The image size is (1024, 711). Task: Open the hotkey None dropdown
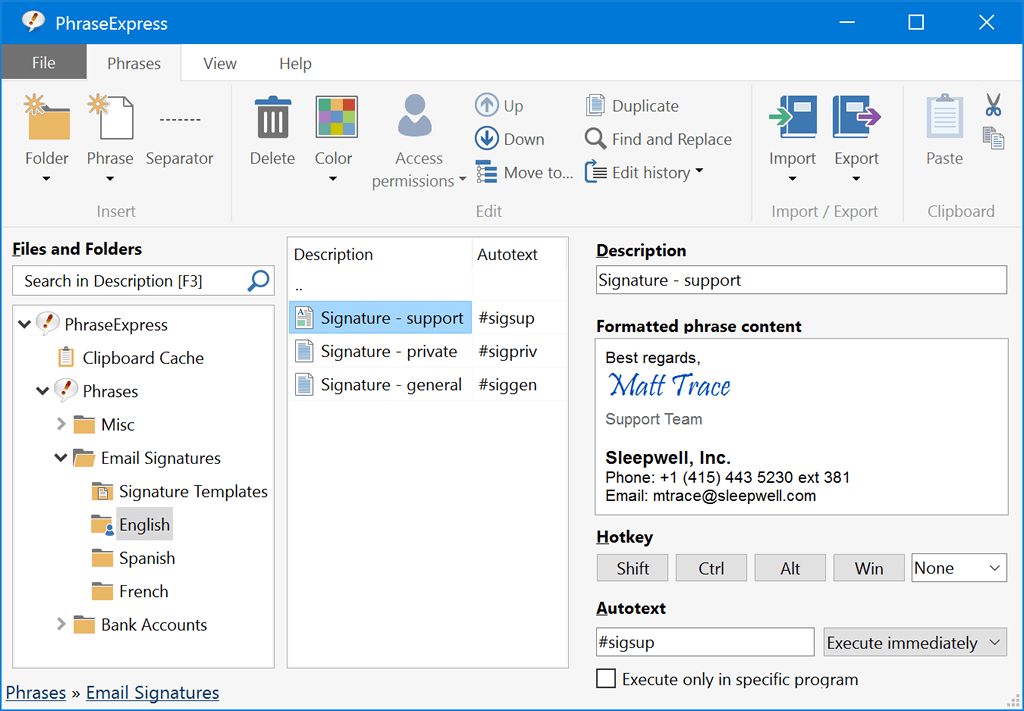(x=958, y=567)
